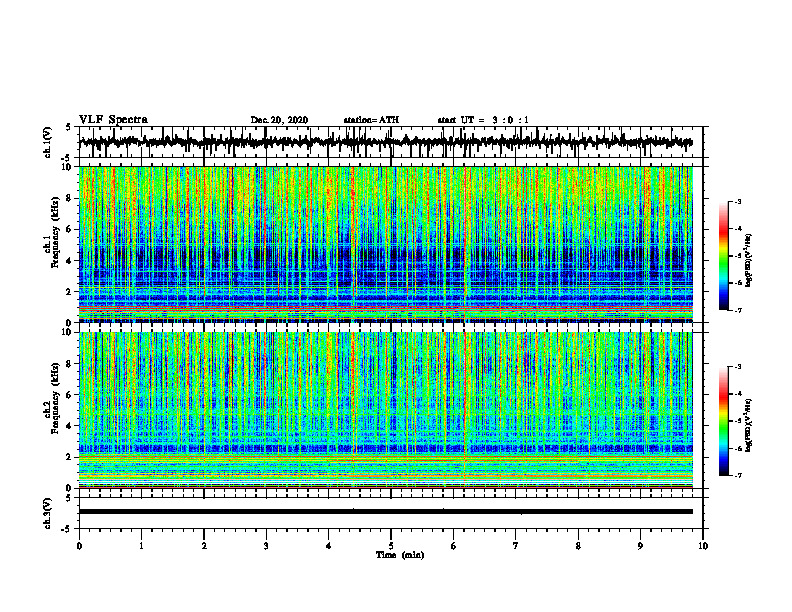Click the "5" tick label on ch.1(V) axis
Screen dimensions: 792x612
pyautogui.click(x=68, y=127)
